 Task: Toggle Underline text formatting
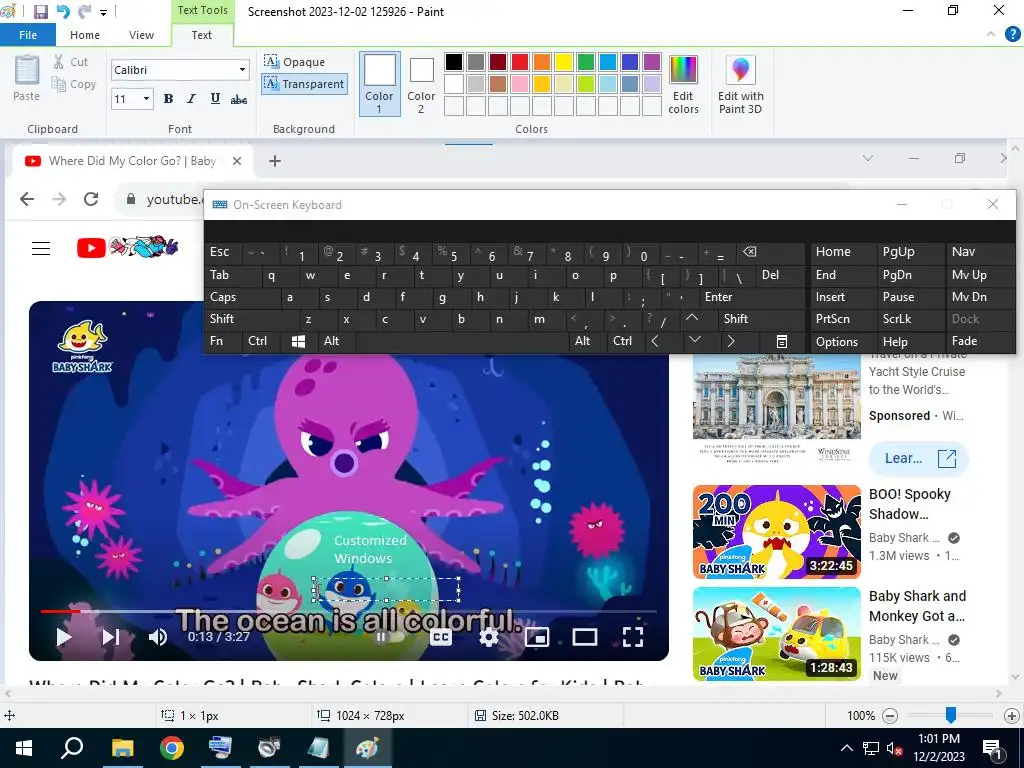click(215, 99)
